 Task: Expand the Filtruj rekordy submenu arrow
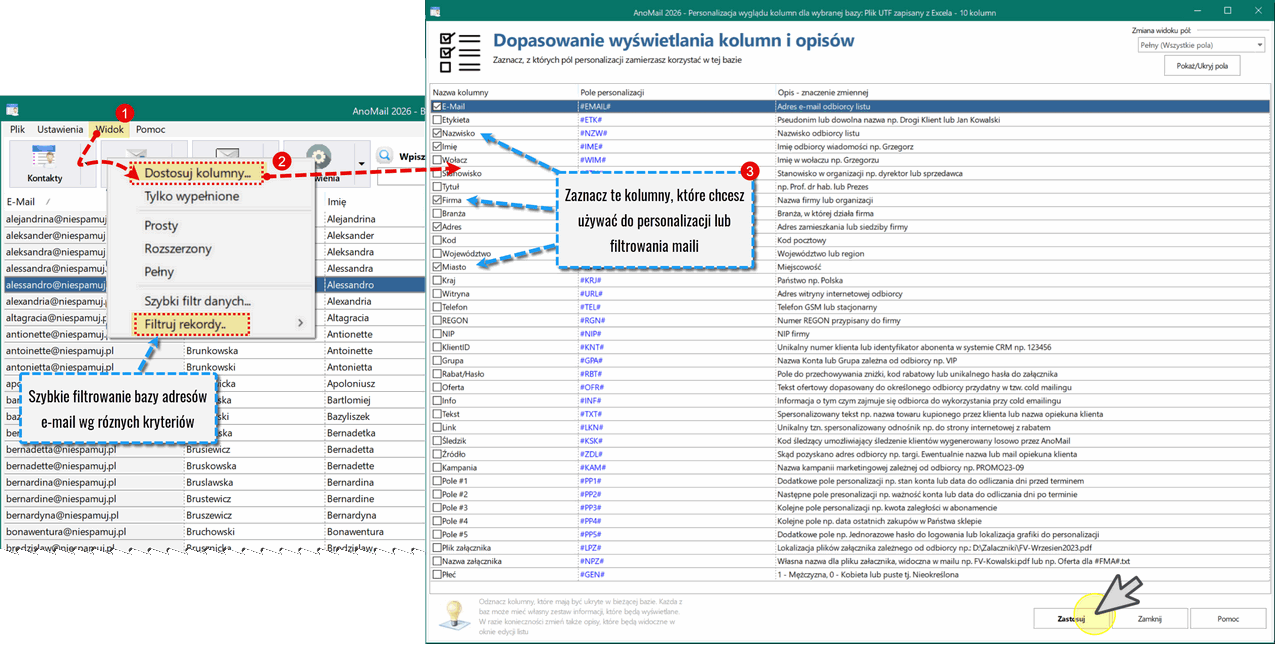(x=300, y=323)
